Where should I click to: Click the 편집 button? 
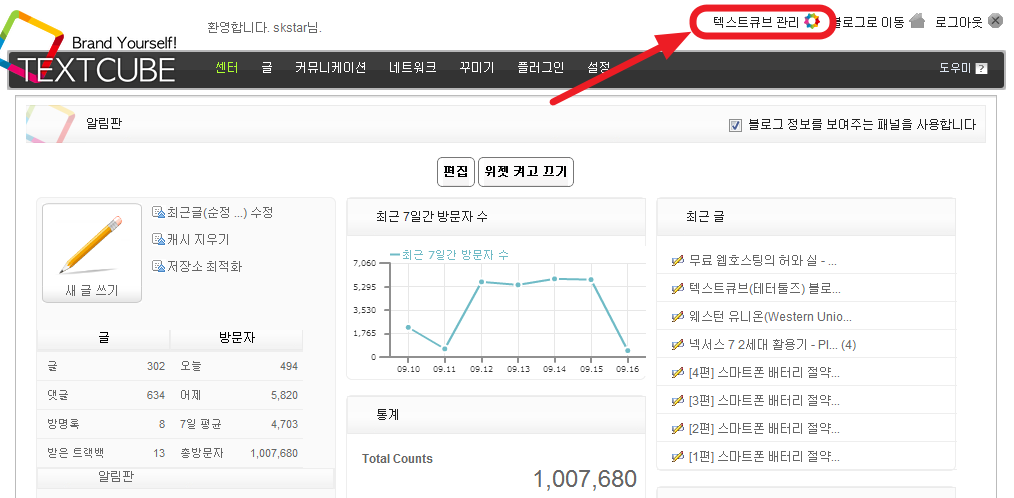[456, 172]
